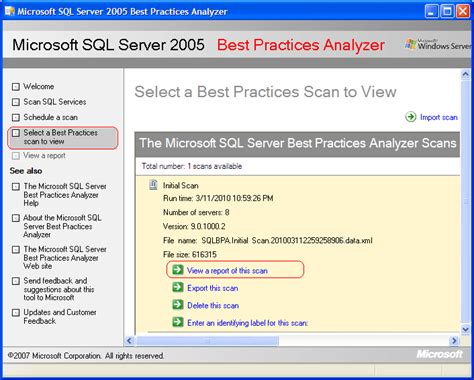Click the bullet icon beside Send feedback and suggestions
This screenshot has height=380, width=474.
pos(16,281)
